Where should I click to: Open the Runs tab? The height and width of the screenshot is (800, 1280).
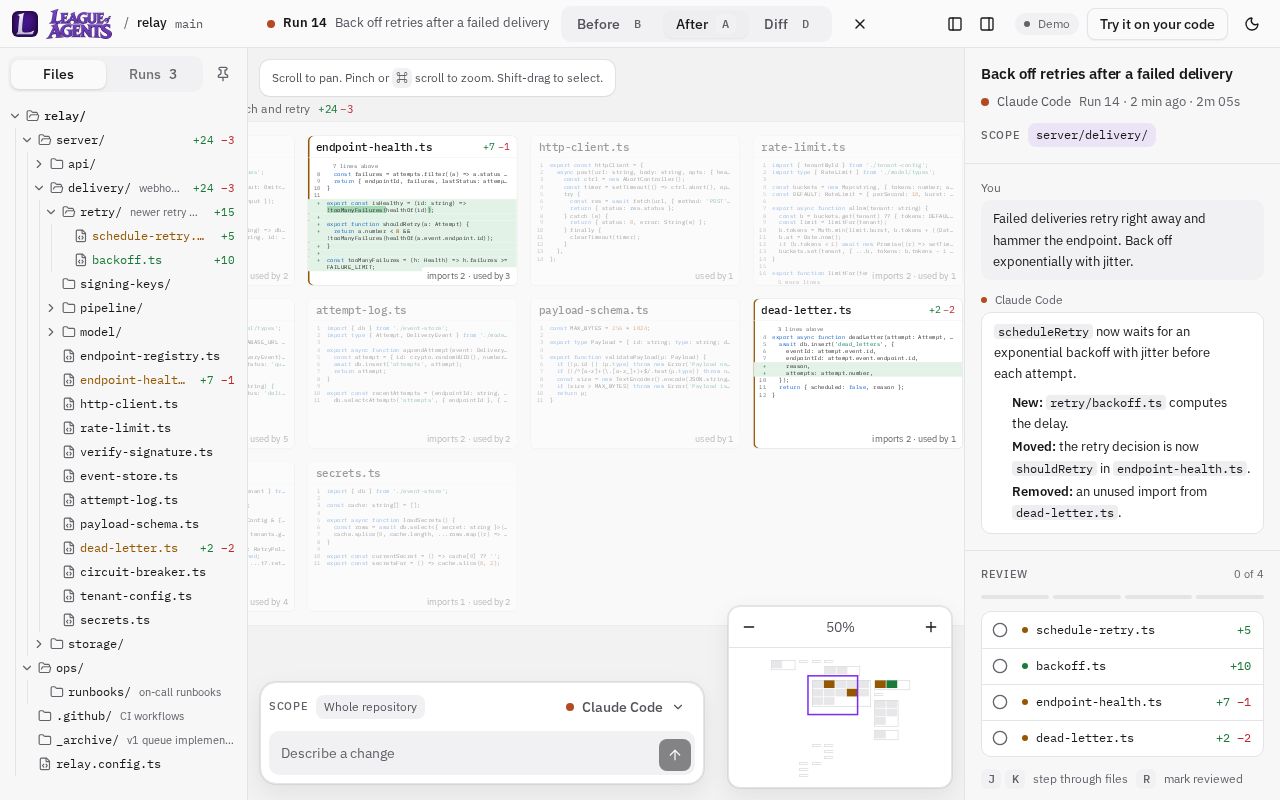click(x=153, y=74)
